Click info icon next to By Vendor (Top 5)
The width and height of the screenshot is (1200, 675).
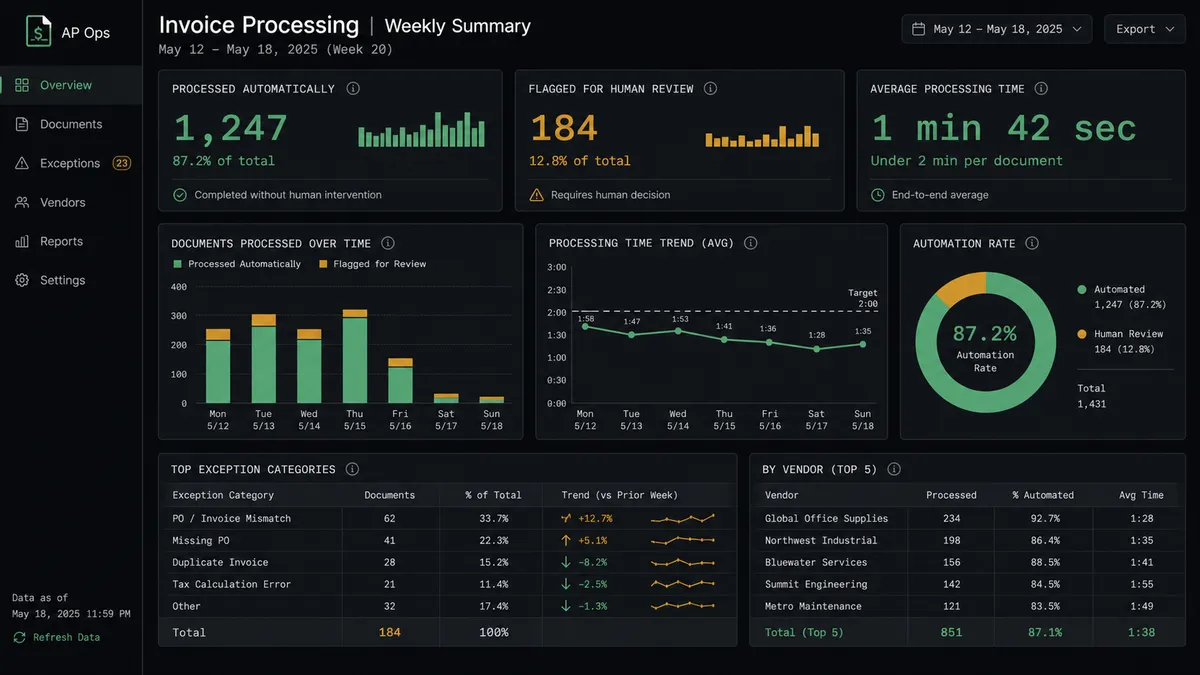(894, 469)
